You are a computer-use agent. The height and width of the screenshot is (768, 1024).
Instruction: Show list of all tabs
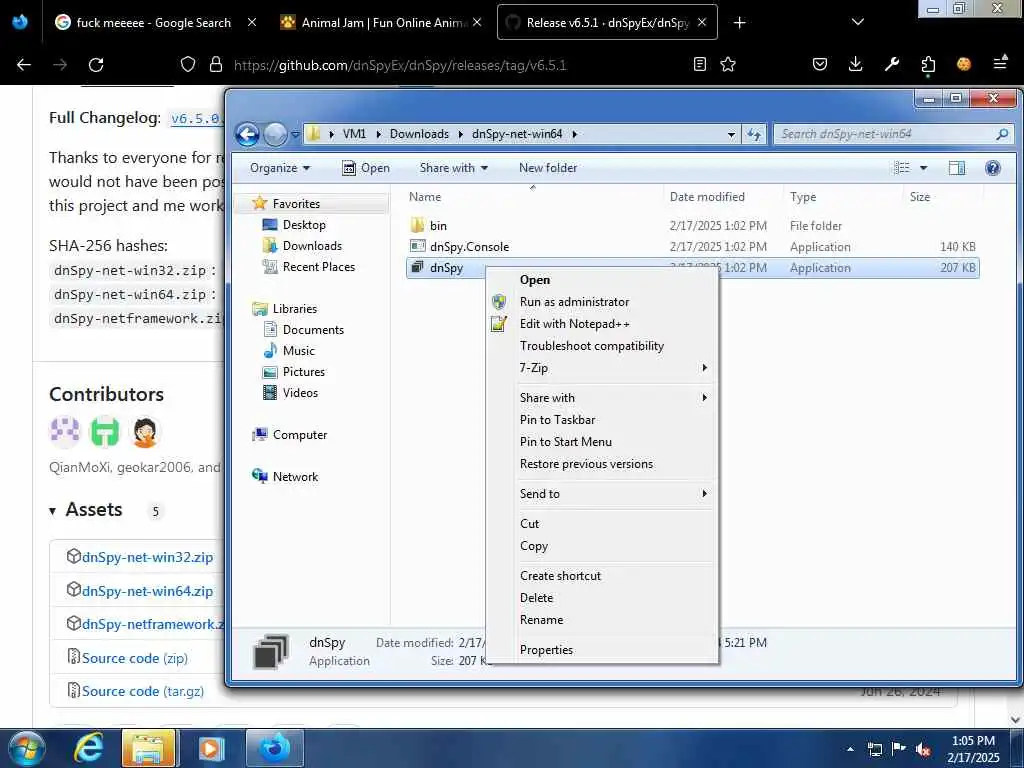pos(858,22)
